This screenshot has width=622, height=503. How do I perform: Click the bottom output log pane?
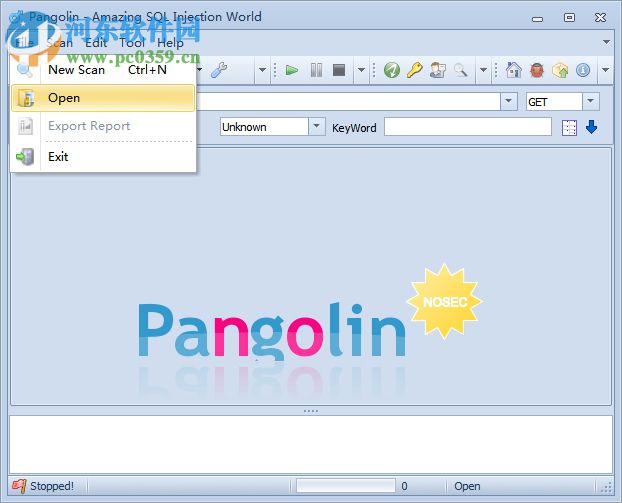(x=311, y=444)
